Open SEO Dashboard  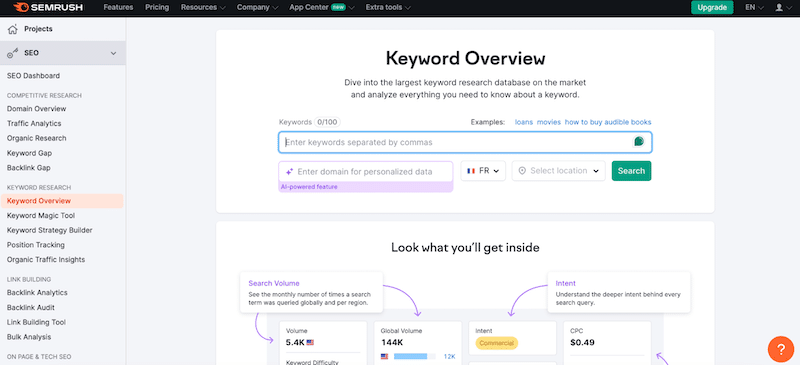[x=33, y=76]
